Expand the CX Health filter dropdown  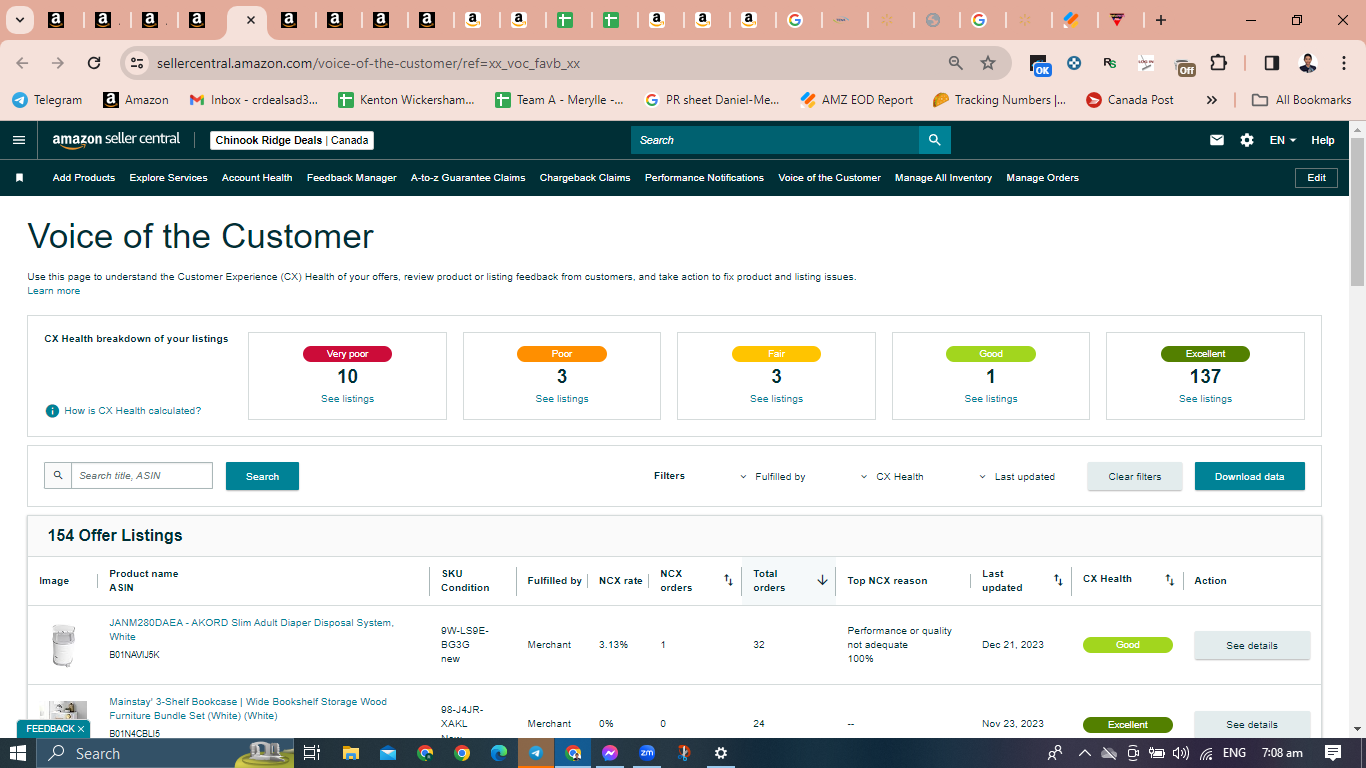(892, 477)
